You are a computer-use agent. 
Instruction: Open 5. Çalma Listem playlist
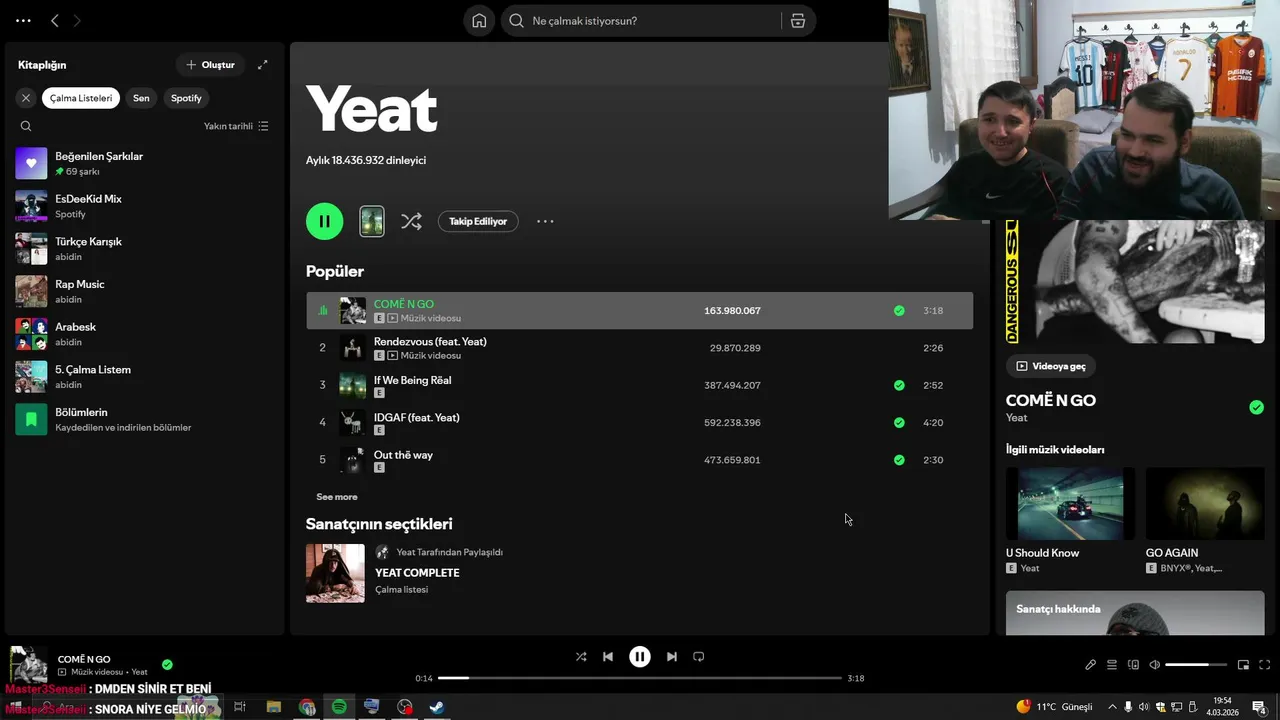pos(144,377)
